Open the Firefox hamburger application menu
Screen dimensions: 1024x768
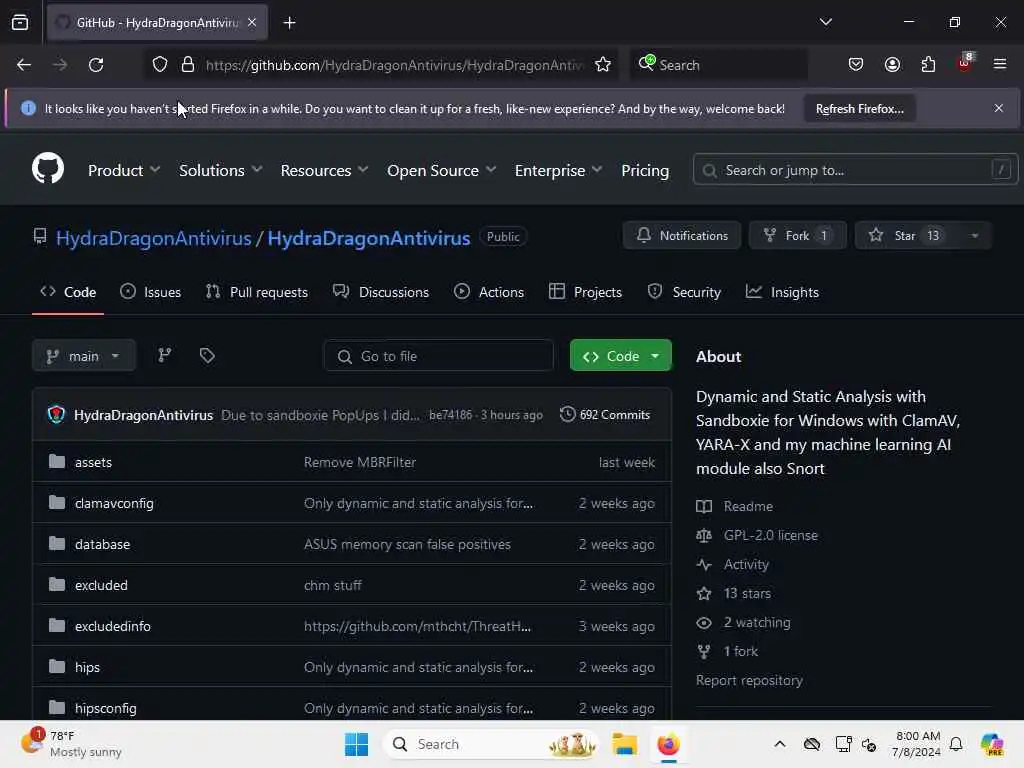coord(1000,64)
